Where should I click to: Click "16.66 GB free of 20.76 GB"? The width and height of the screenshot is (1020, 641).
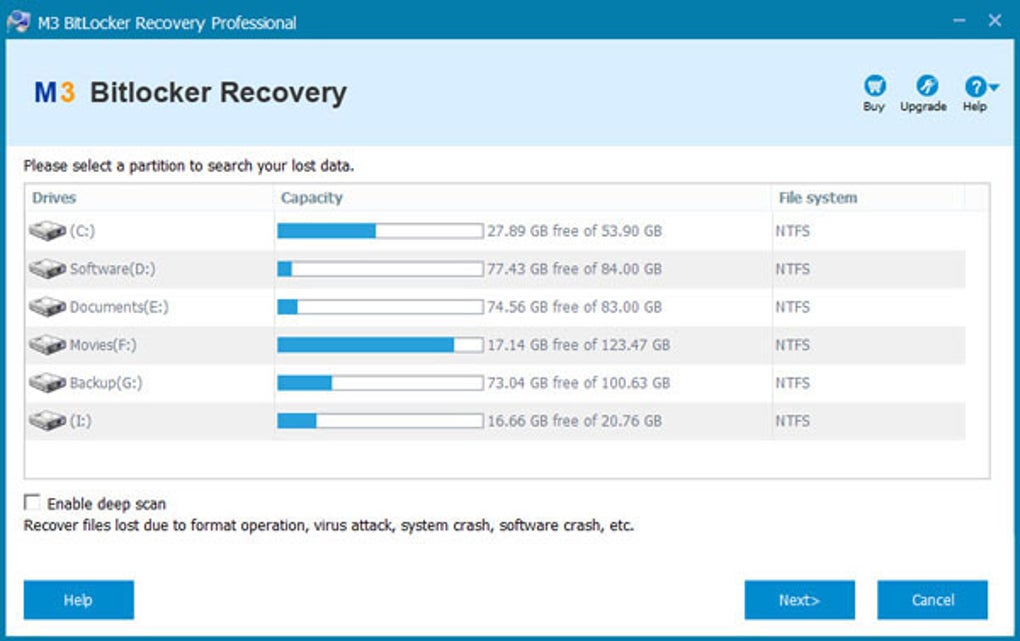(x=574, y=420)
